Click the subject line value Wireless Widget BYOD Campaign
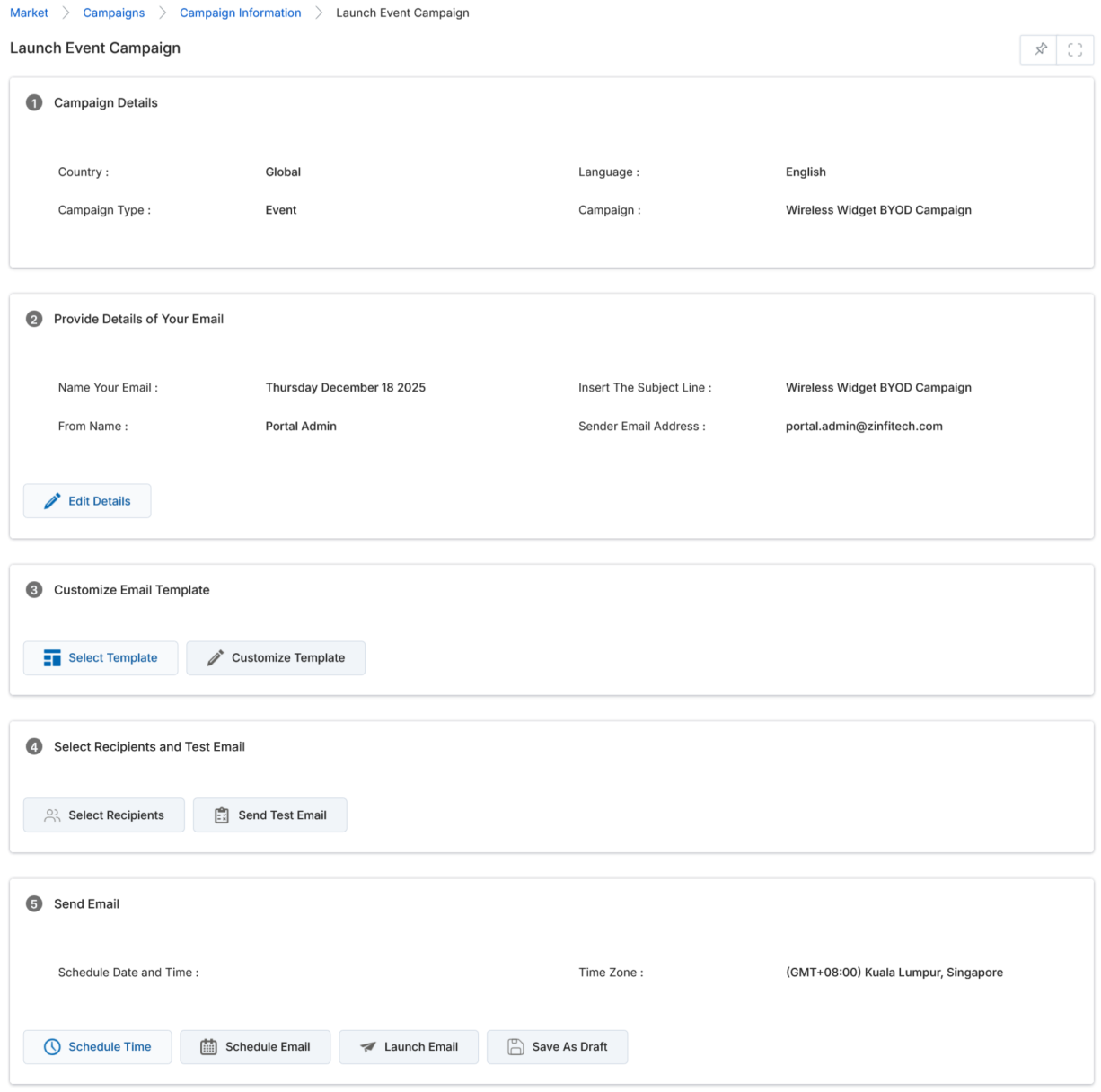The width and height of the screenshot is (1101, 1092). [878, 388]
